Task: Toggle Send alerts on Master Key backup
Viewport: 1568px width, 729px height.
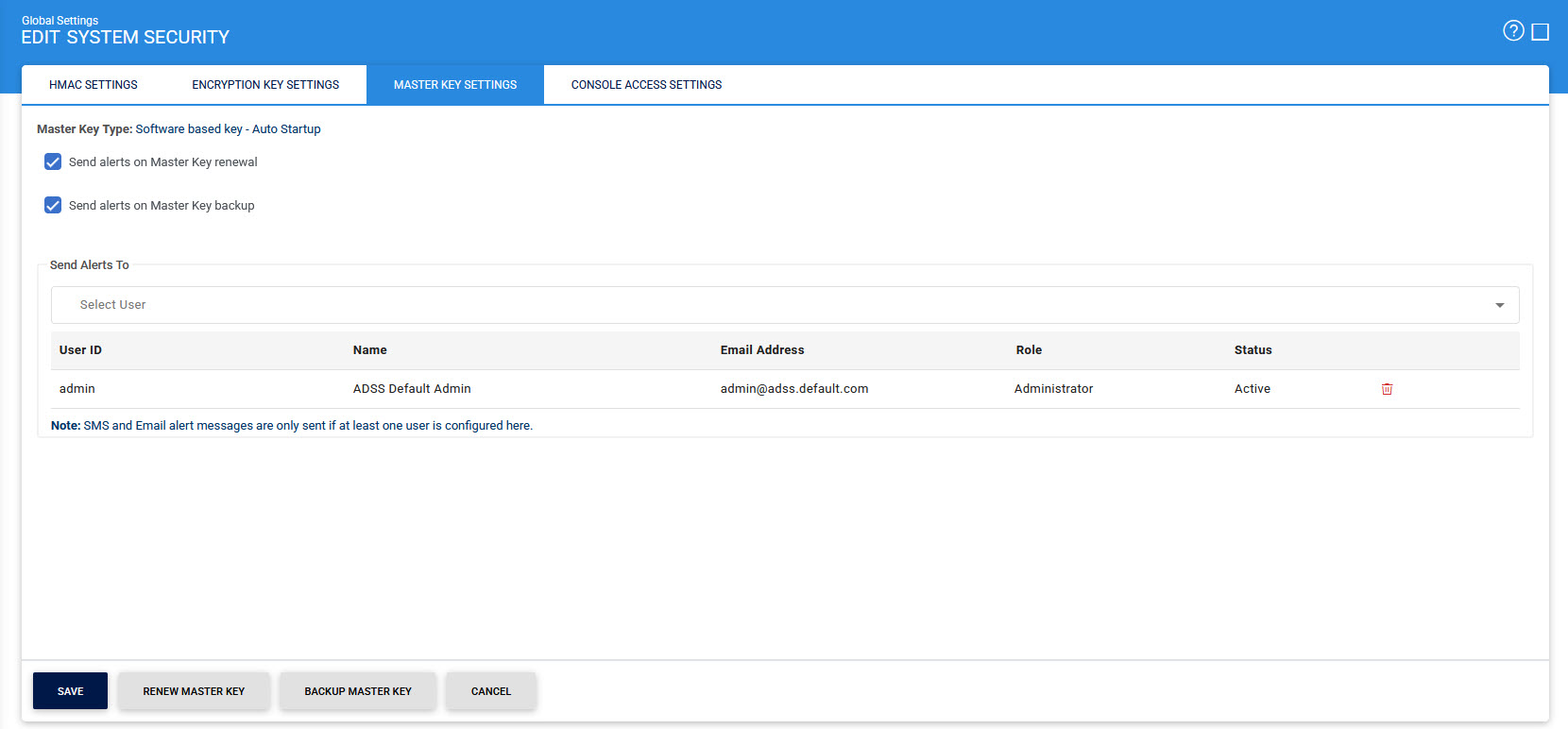Action: [53, 206]
